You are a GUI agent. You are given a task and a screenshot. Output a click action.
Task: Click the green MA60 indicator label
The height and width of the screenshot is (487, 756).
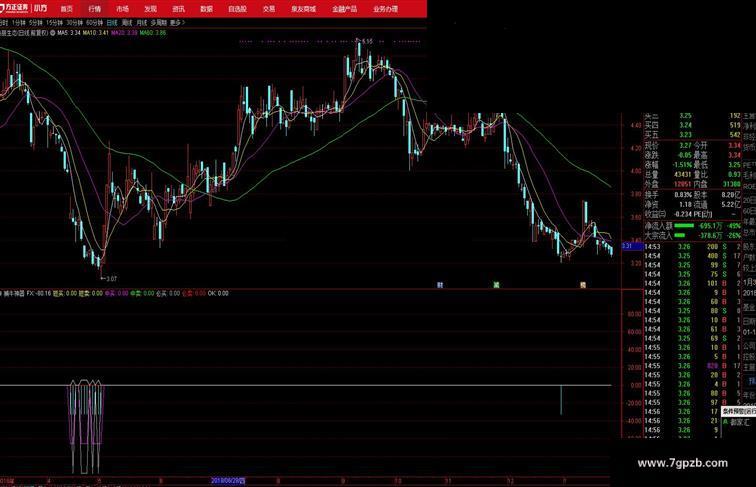(x=153, y=33)
